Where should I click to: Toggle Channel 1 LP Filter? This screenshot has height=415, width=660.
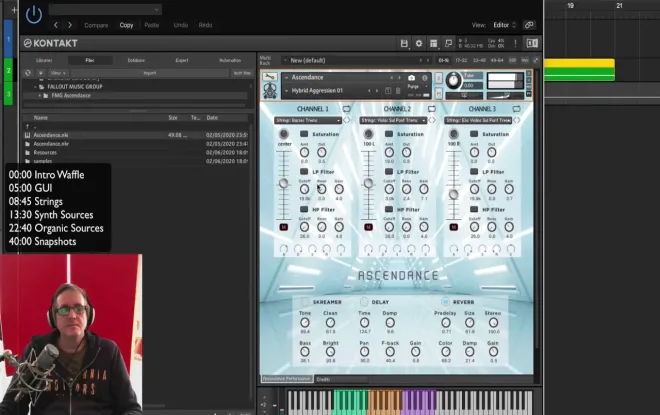coord(304,172)
